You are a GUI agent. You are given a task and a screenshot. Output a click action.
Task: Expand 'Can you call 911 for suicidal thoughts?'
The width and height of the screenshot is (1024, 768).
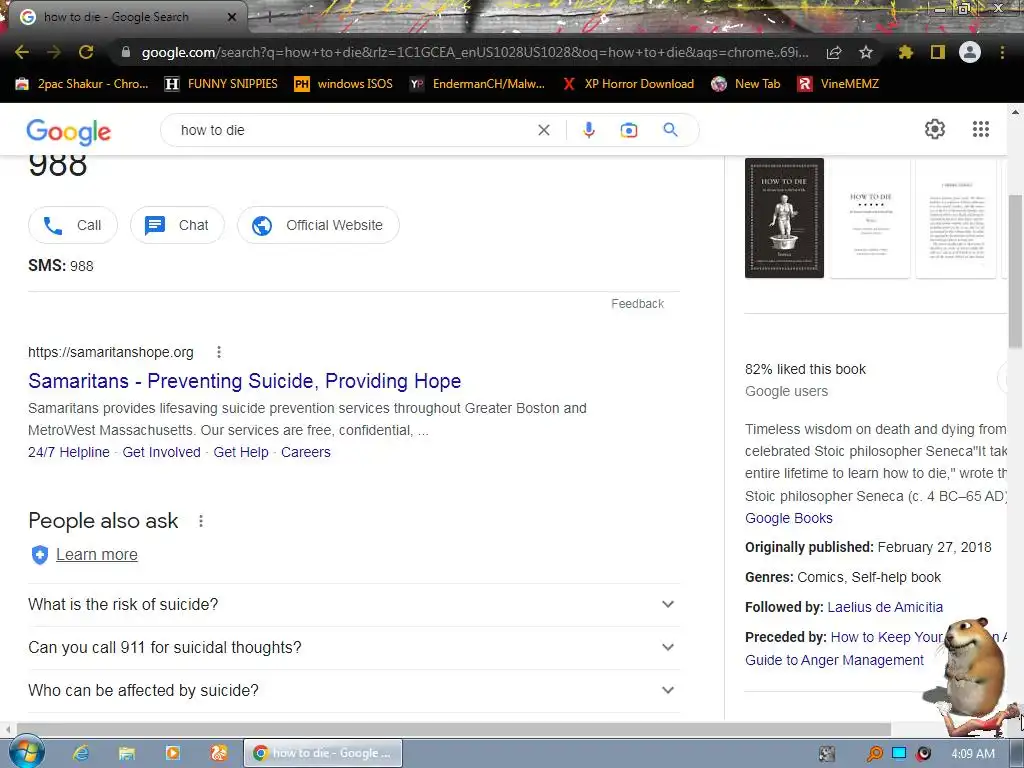click(353, 648)
